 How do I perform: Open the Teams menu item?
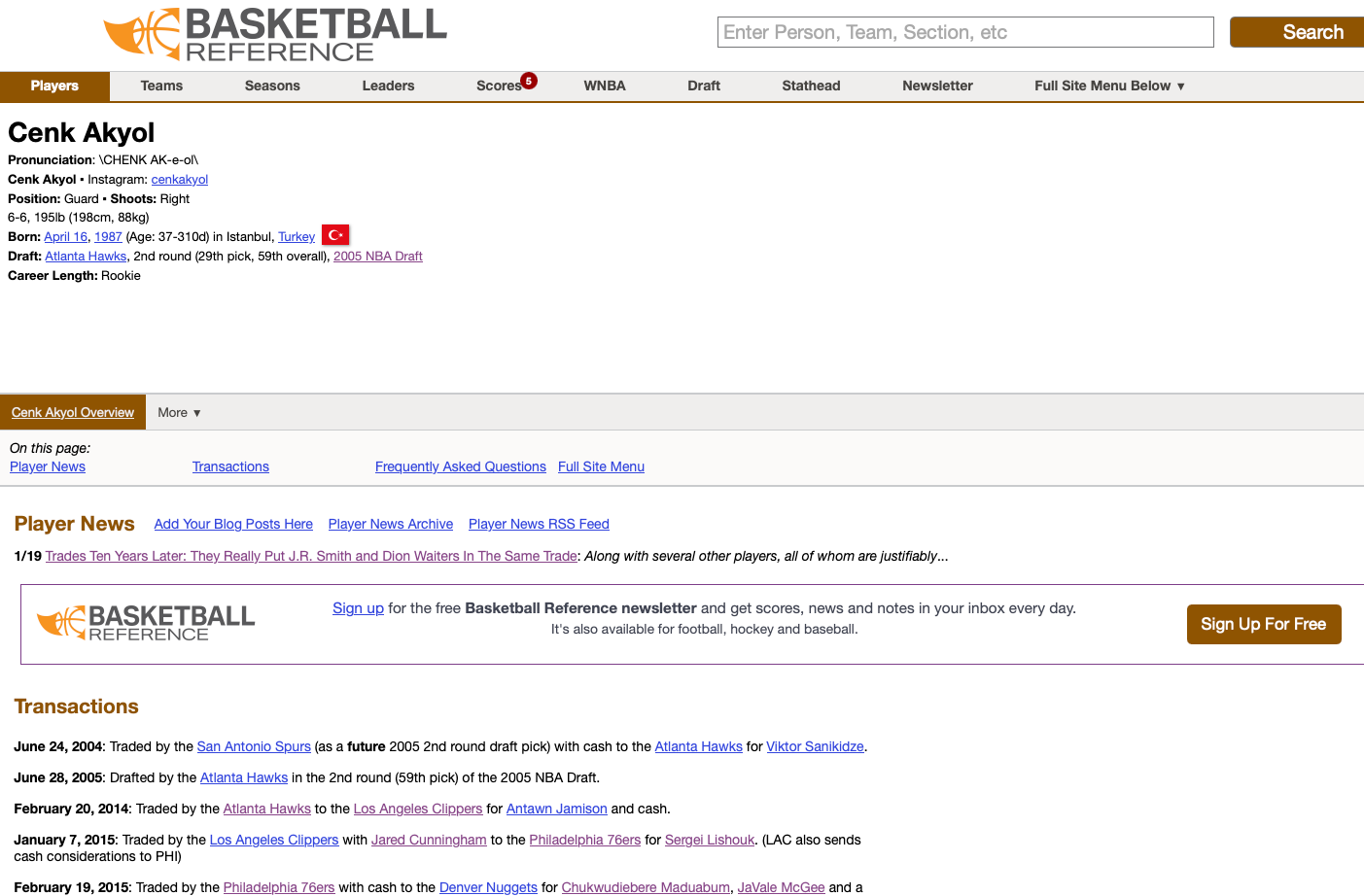[161, 86]
